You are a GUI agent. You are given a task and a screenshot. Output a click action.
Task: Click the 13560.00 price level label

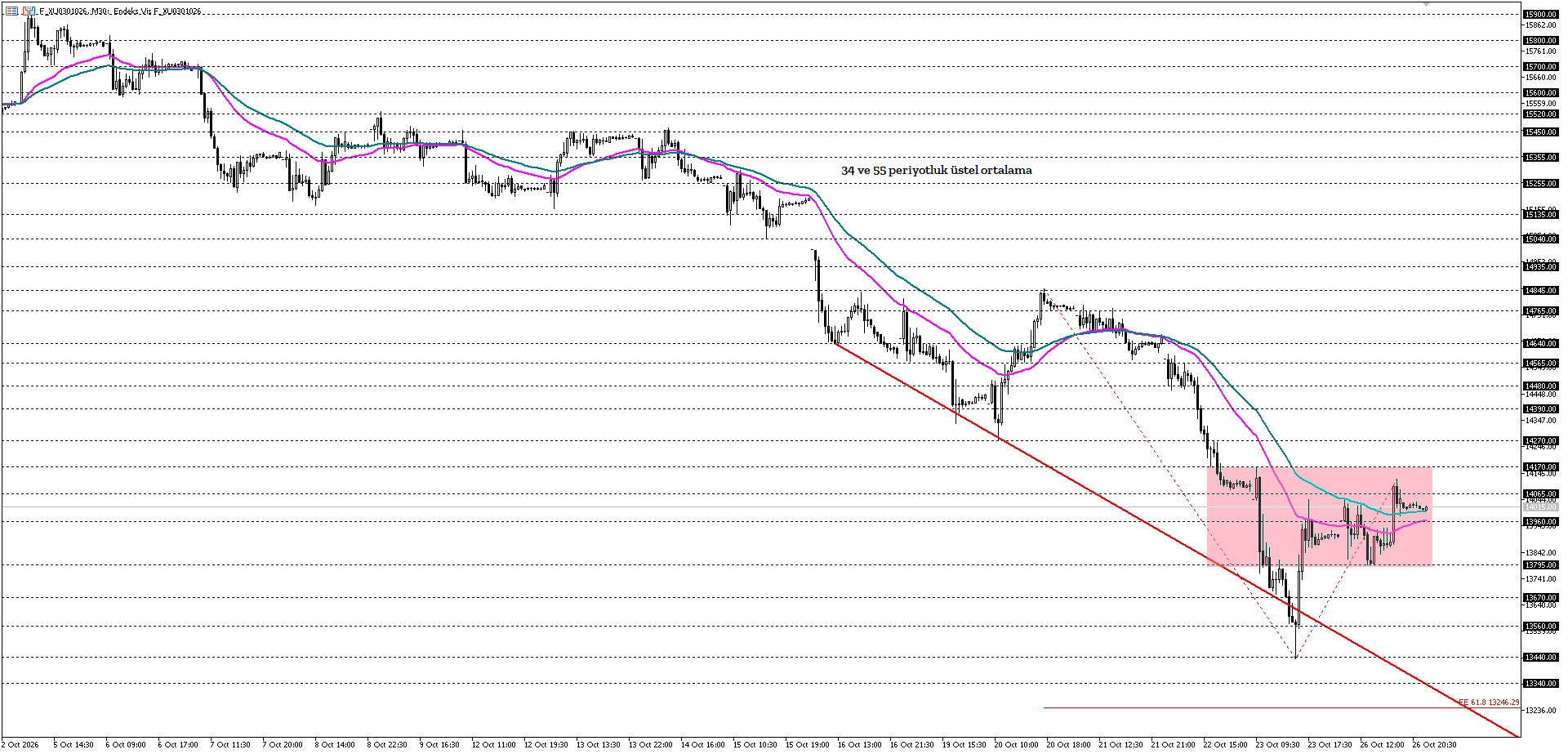(1541, 627)
